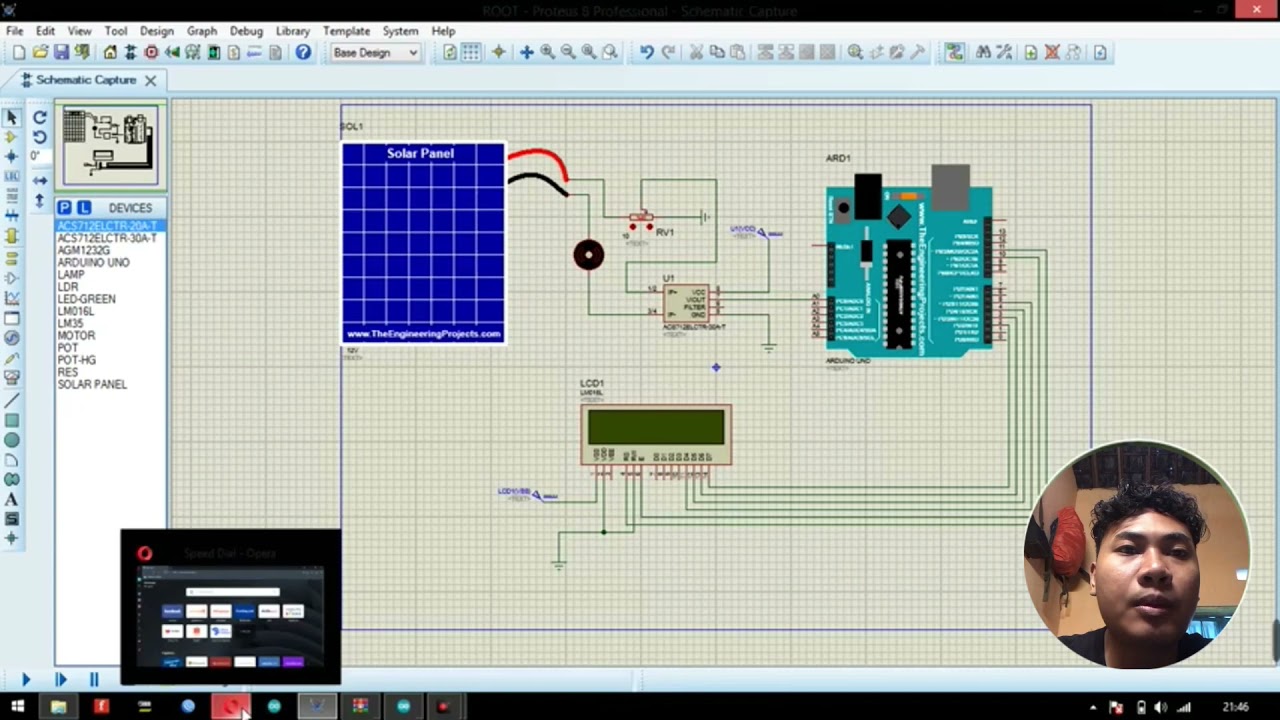Click the Search and Tag binoculars icon

tap(983, 52)
